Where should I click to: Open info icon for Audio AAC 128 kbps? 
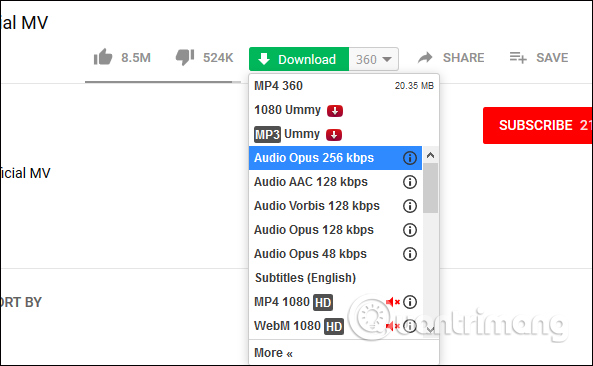(x=410, y=182)
